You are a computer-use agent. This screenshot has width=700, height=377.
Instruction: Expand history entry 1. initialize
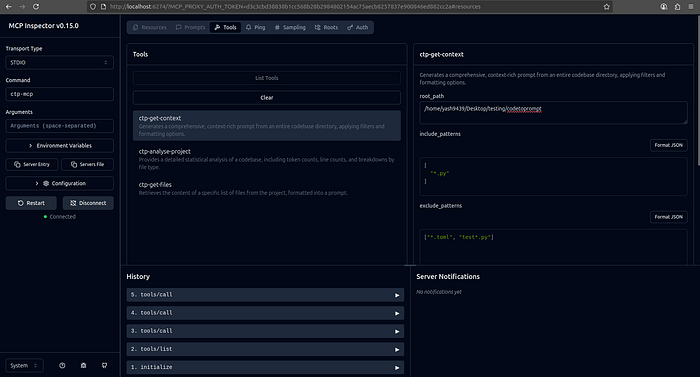(265, 367)
